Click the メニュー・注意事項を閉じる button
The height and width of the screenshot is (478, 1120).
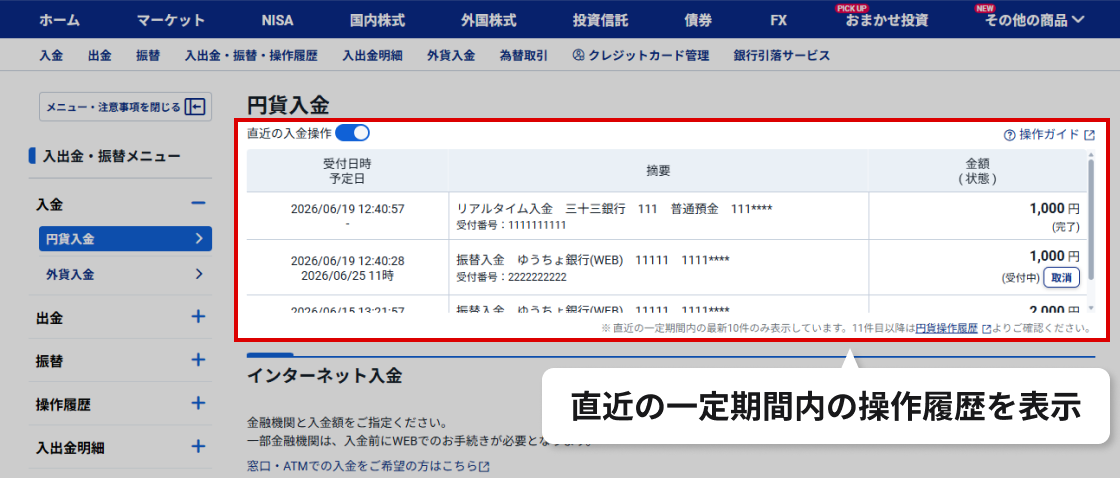(125, 107)
